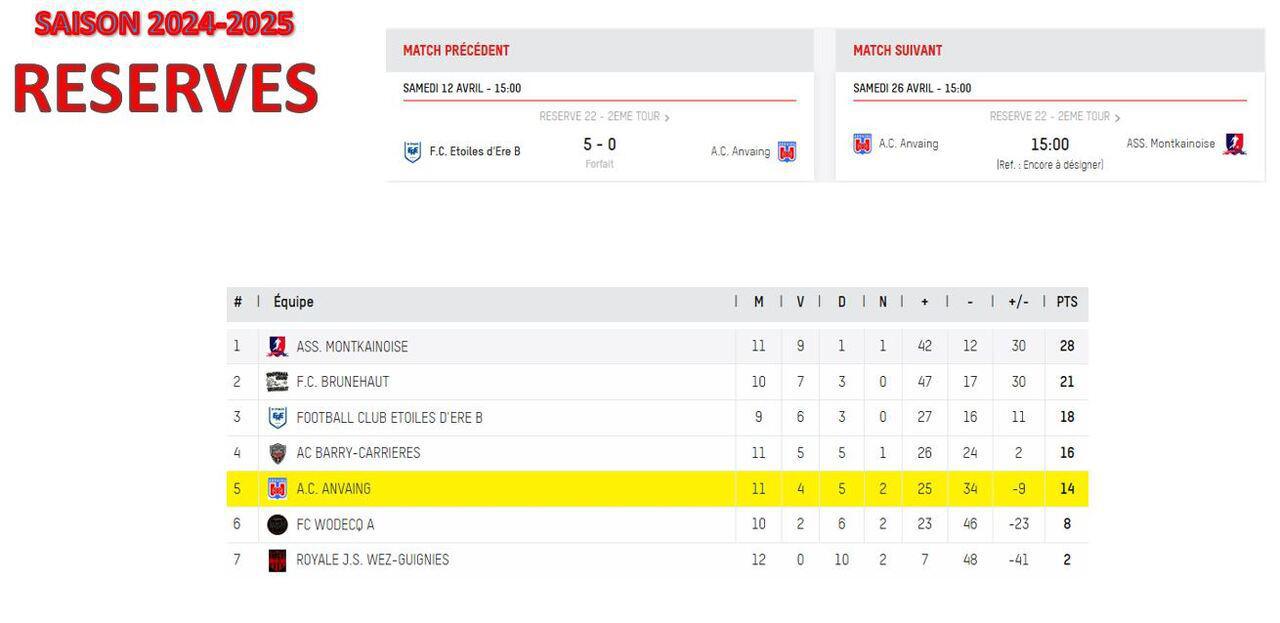Viewport: 1280px width, 623px height.
Task: Open Reserve 22 - 2eme Tour link in previous match
Action: coord(604,116)
